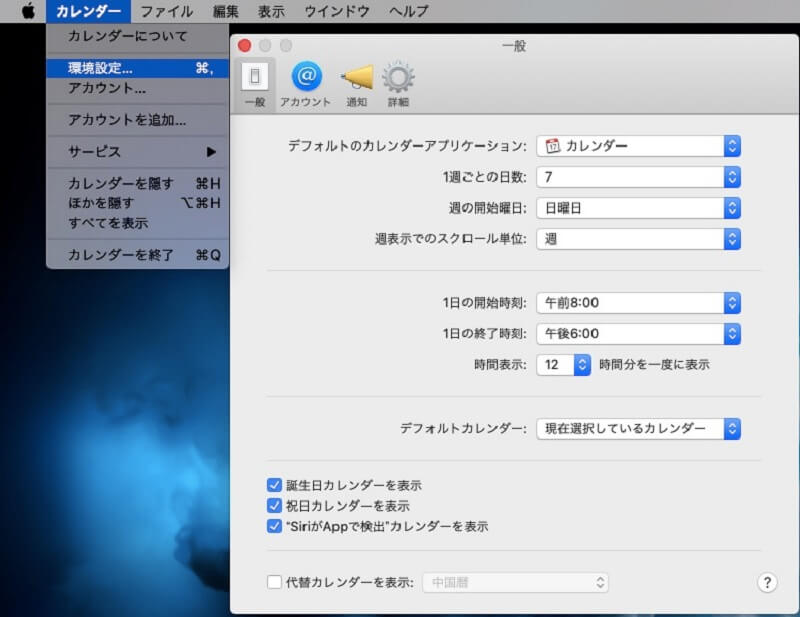Open the 編集 menu
The height and width of the screenshot is (617, 800).
click(x=226, y=11)
